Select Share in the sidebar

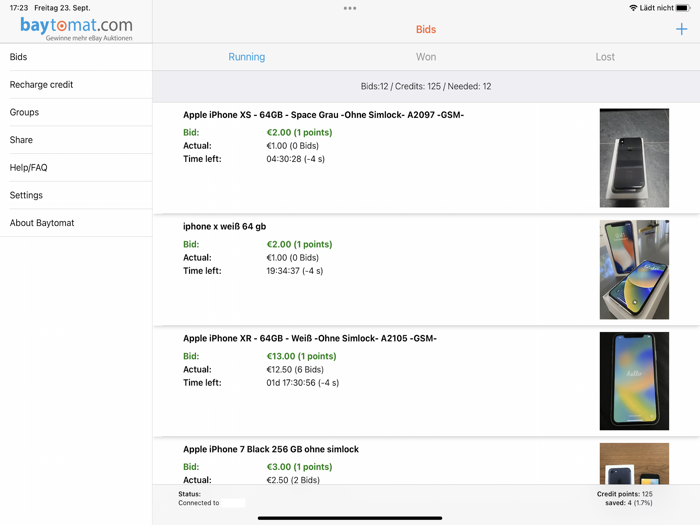tap(76, 140)
